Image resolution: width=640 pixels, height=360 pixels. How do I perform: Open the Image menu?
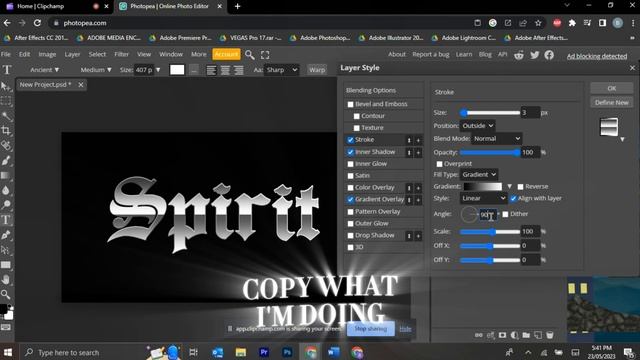coord(47,54)
